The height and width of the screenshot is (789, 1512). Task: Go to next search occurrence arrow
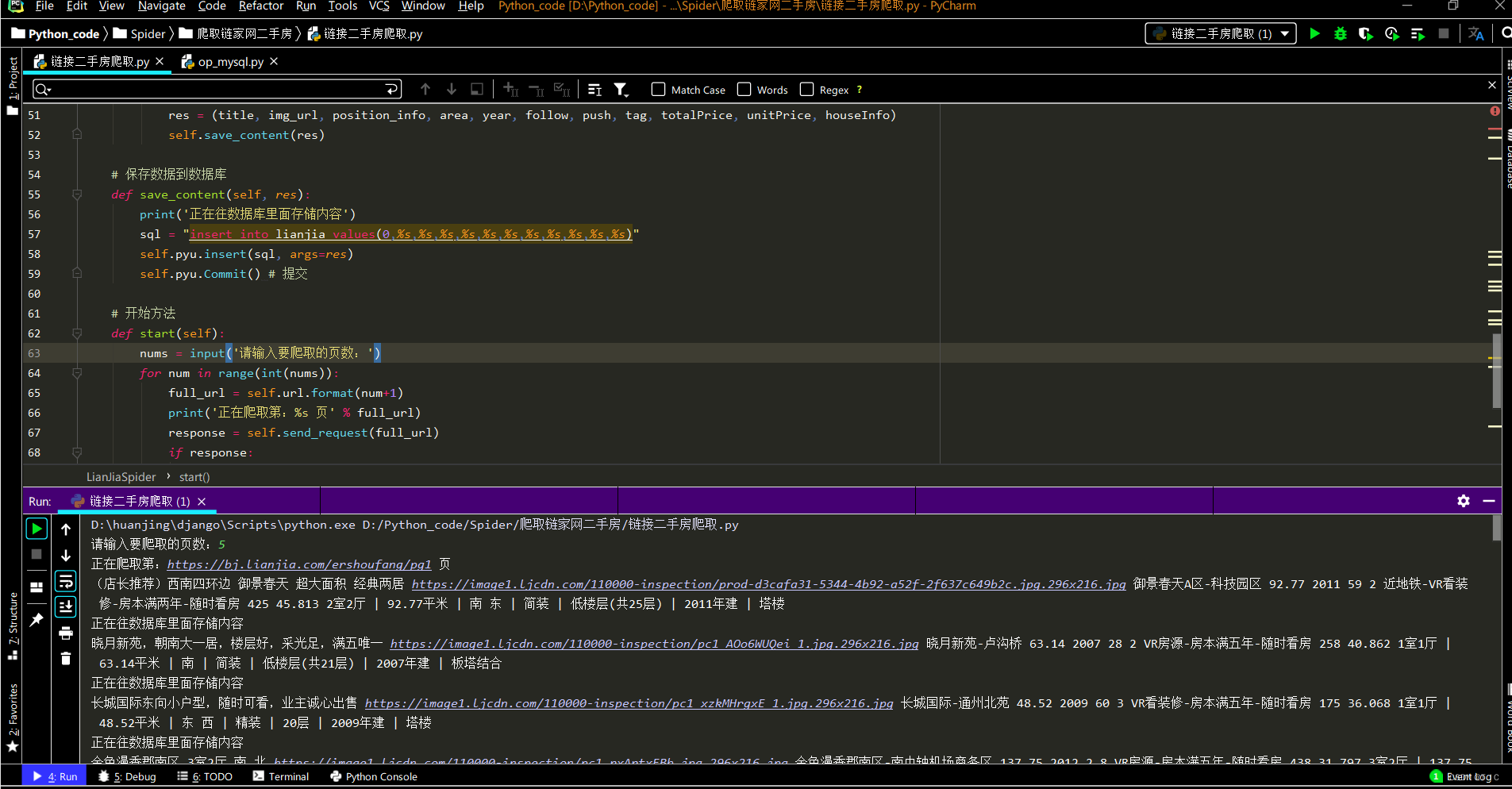(452, 90)
